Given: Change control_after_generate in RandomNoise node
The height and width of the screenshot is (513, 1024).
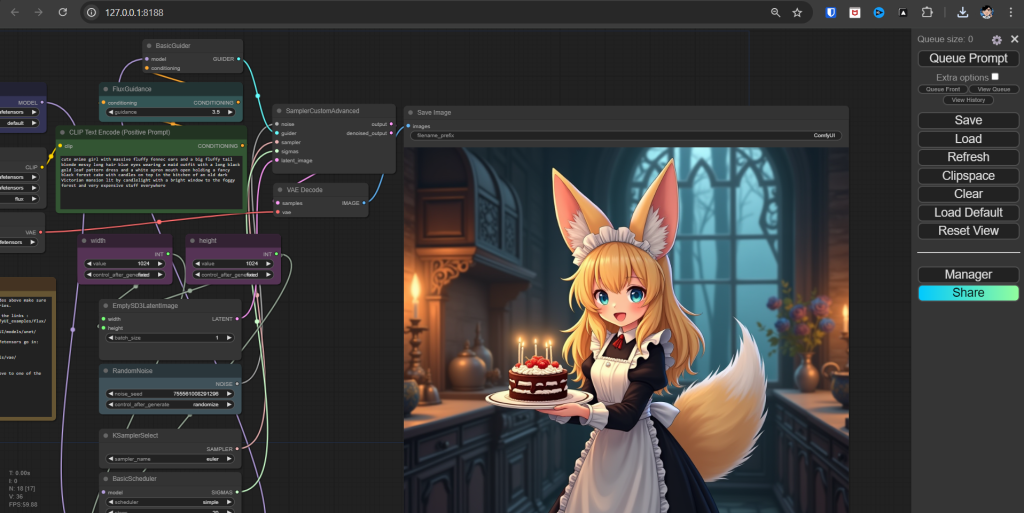Looking at the screenshot, I should (x=170, y=405).
